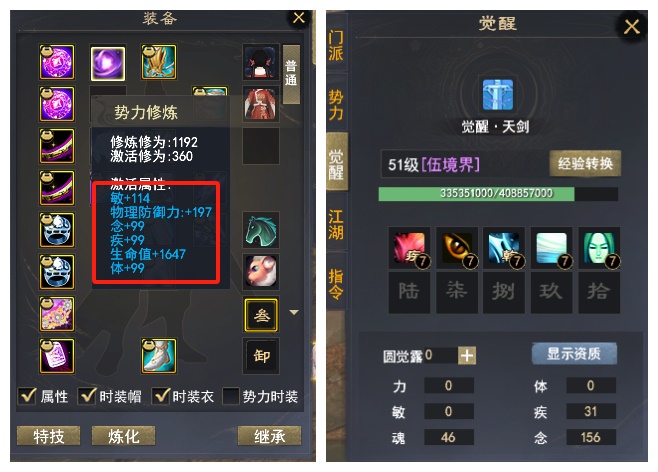The height and width of the screenshot is (472, 658).
Task: Click the purple swirl orb equipment icon
Action: [108, 63]
